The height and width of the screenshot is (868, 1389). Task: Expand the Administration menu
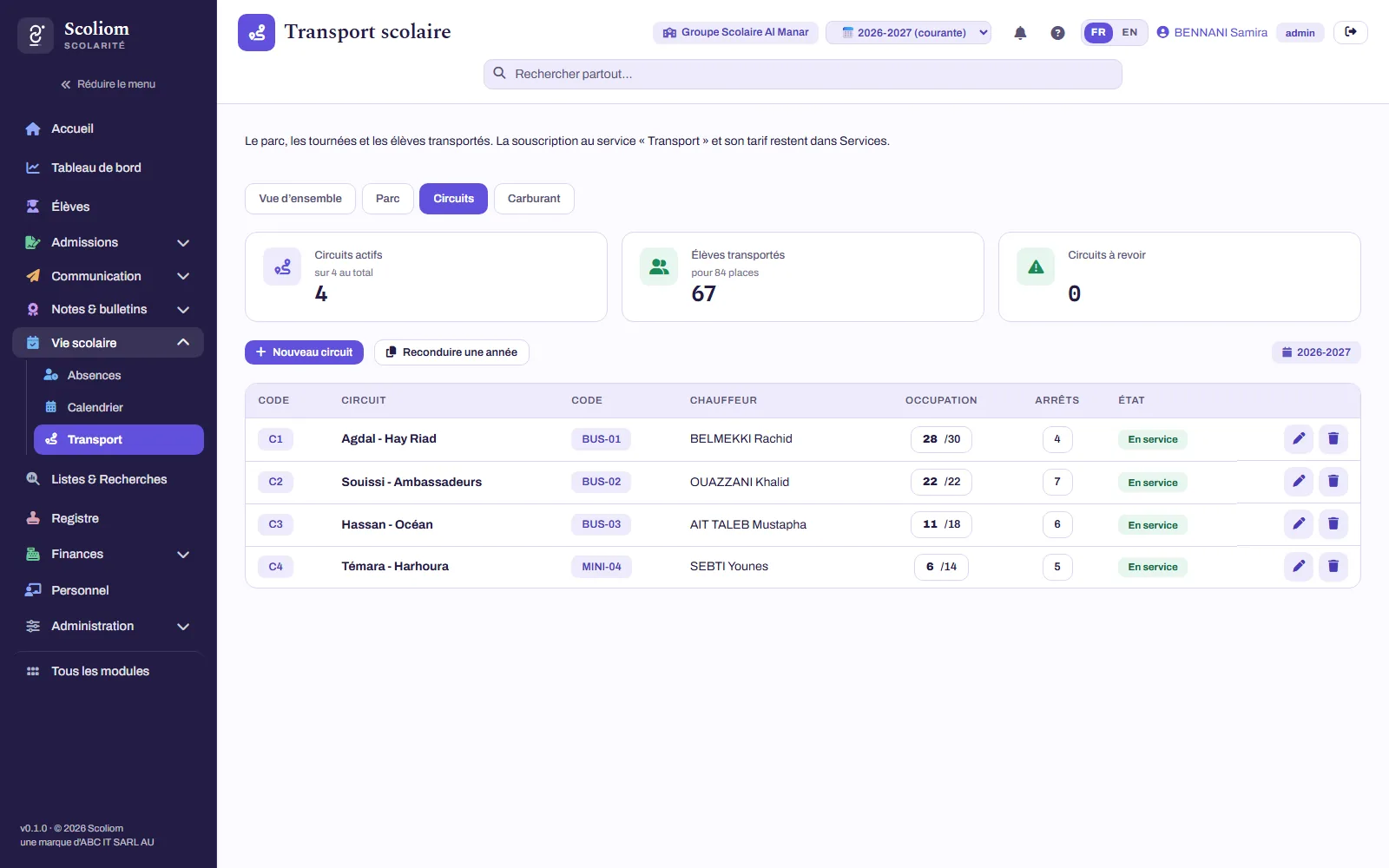109,626
